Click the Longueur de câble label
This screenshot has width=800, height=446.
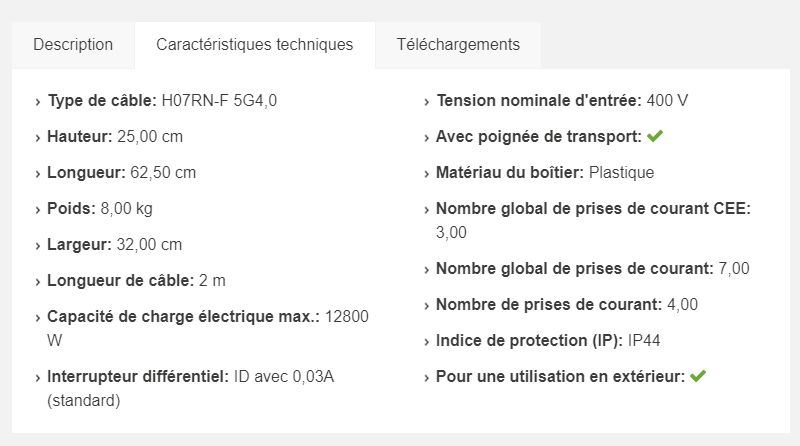click(x=121, y=280)
